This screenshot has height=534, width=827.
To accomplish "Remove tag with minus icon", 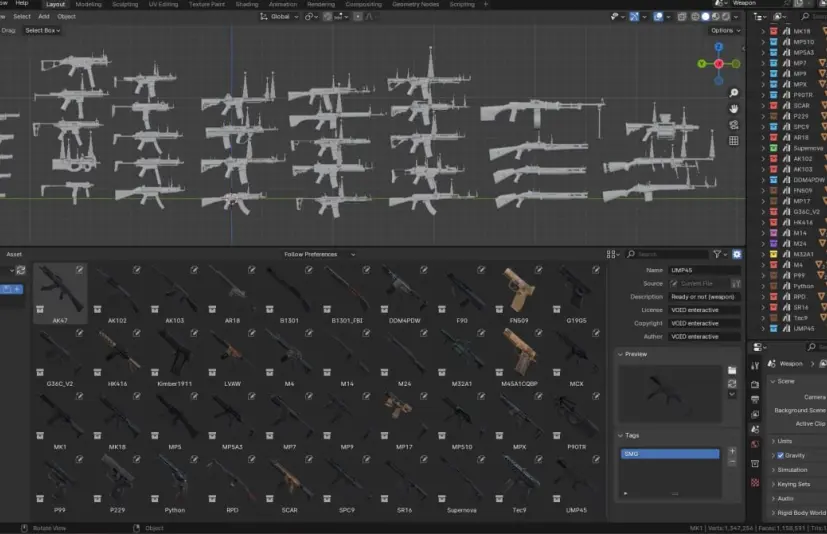I will coord(732,462).
